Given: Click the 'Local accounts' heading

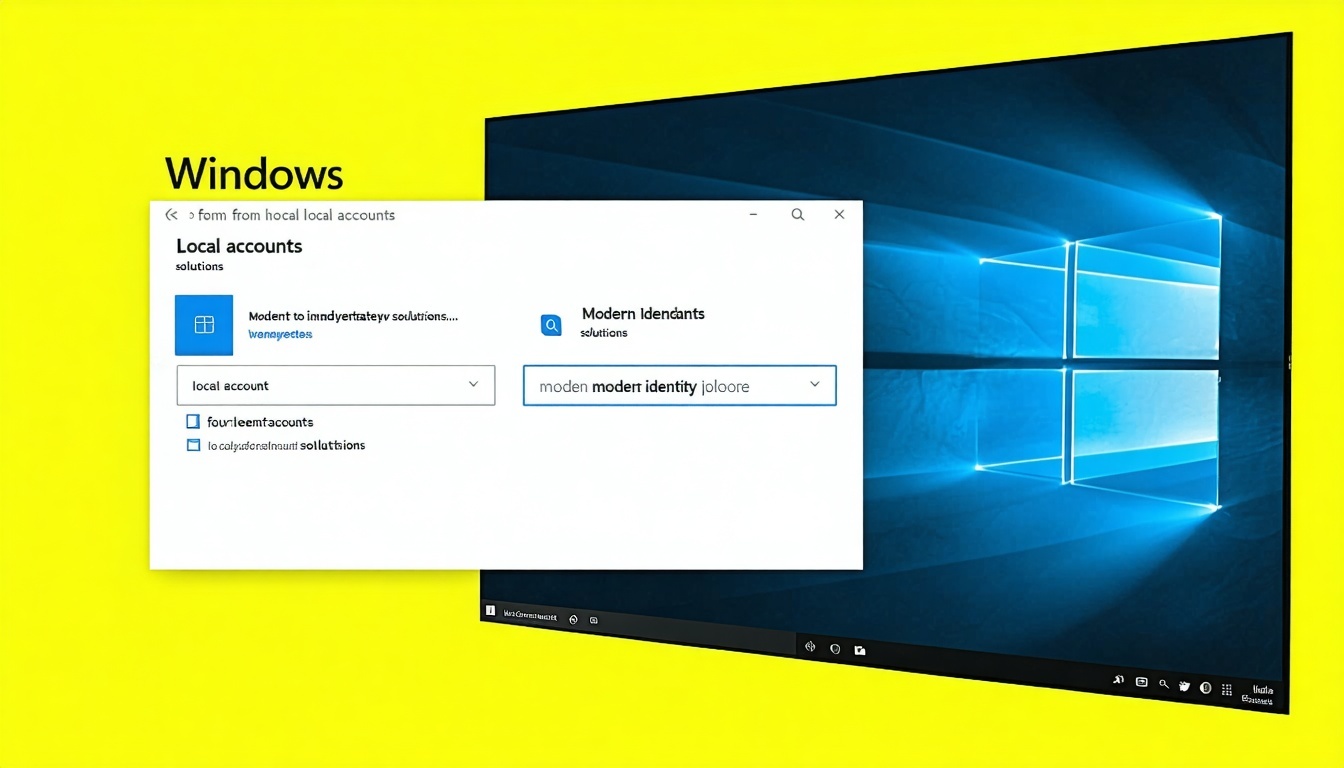Looking at the screenshot, I should [x=239, y=246].
